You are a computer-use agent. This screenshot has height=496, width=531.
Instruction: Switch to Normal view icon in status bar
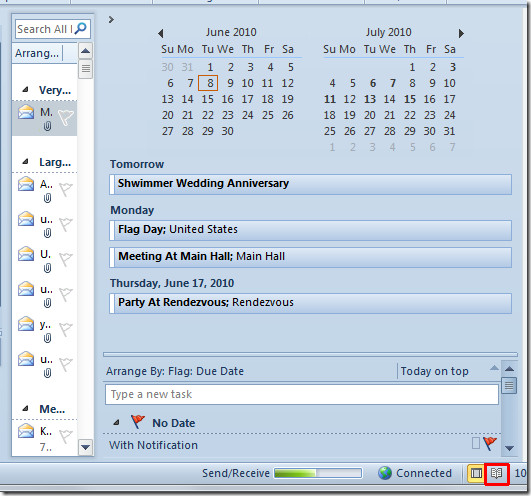coord(476,473)
